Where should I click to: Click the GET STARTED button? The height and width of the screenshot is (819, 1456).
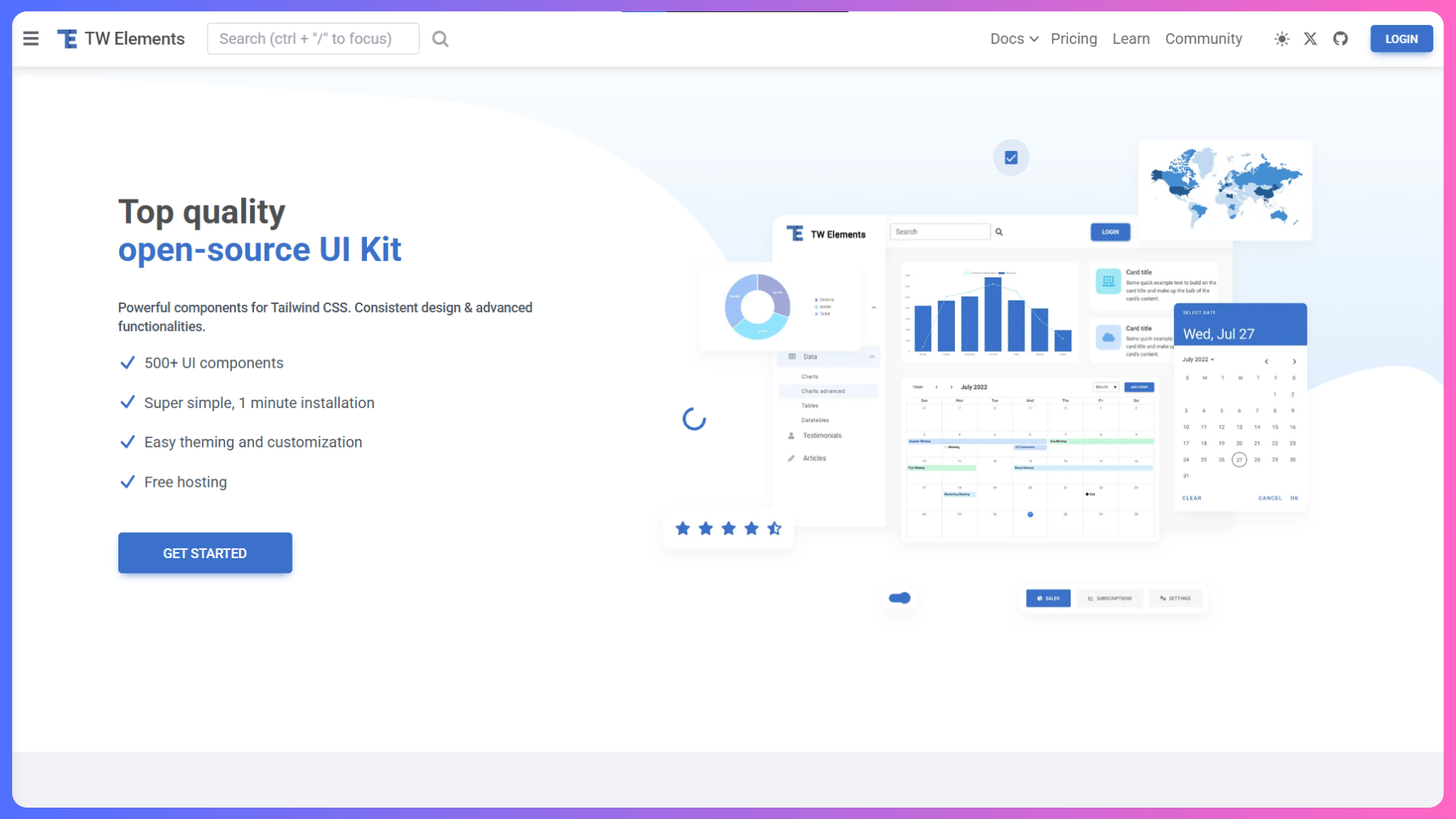tap(205, 553)
